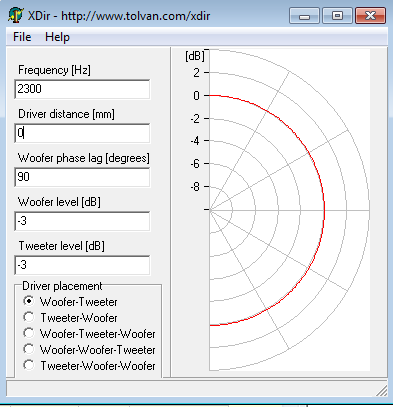Click the Tweeter level [dB] field
The width and height of the screenshot is (393, 407).
[x=82, y=265]
